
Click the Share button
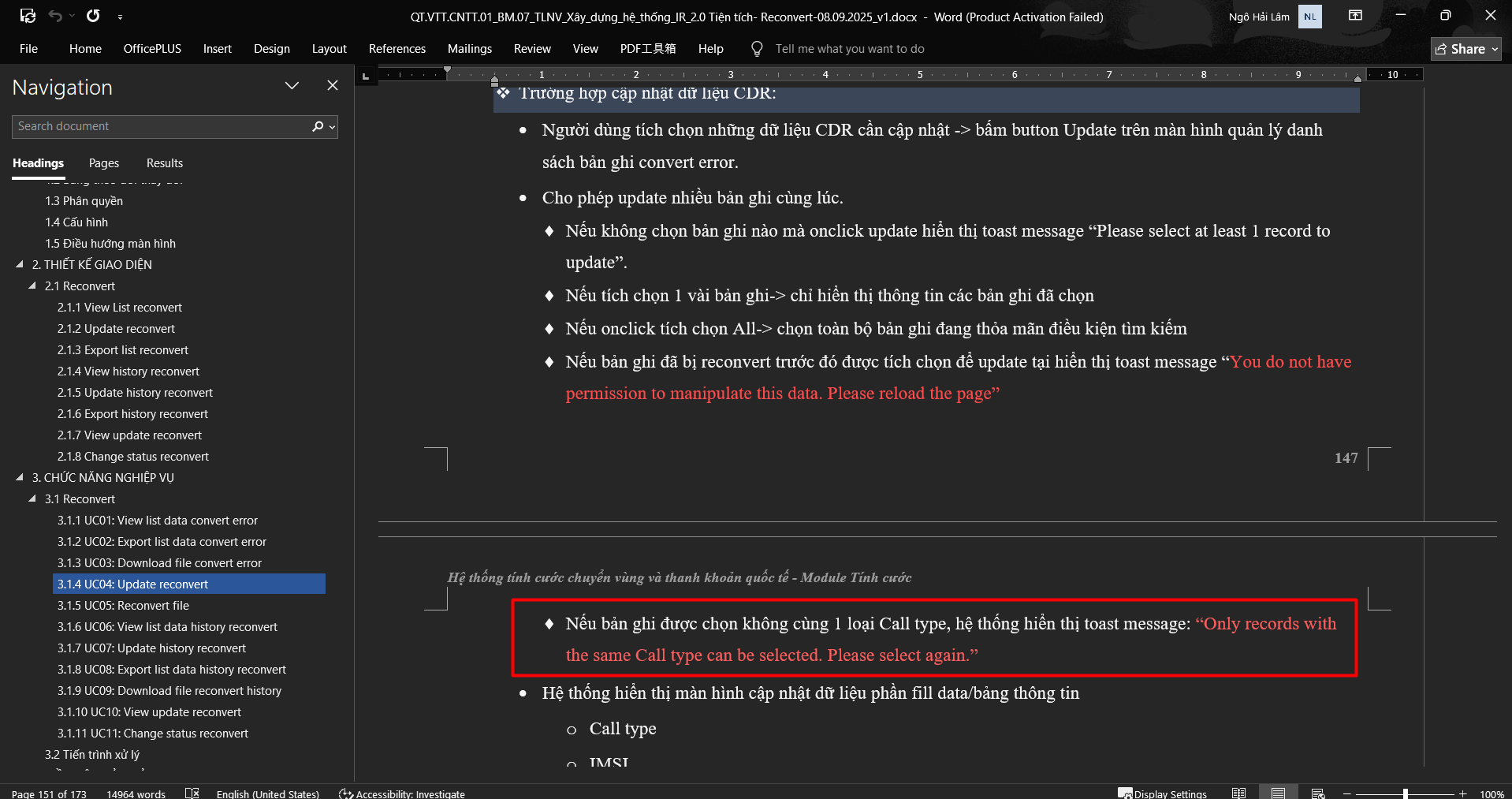click(x=1465, y=49)
